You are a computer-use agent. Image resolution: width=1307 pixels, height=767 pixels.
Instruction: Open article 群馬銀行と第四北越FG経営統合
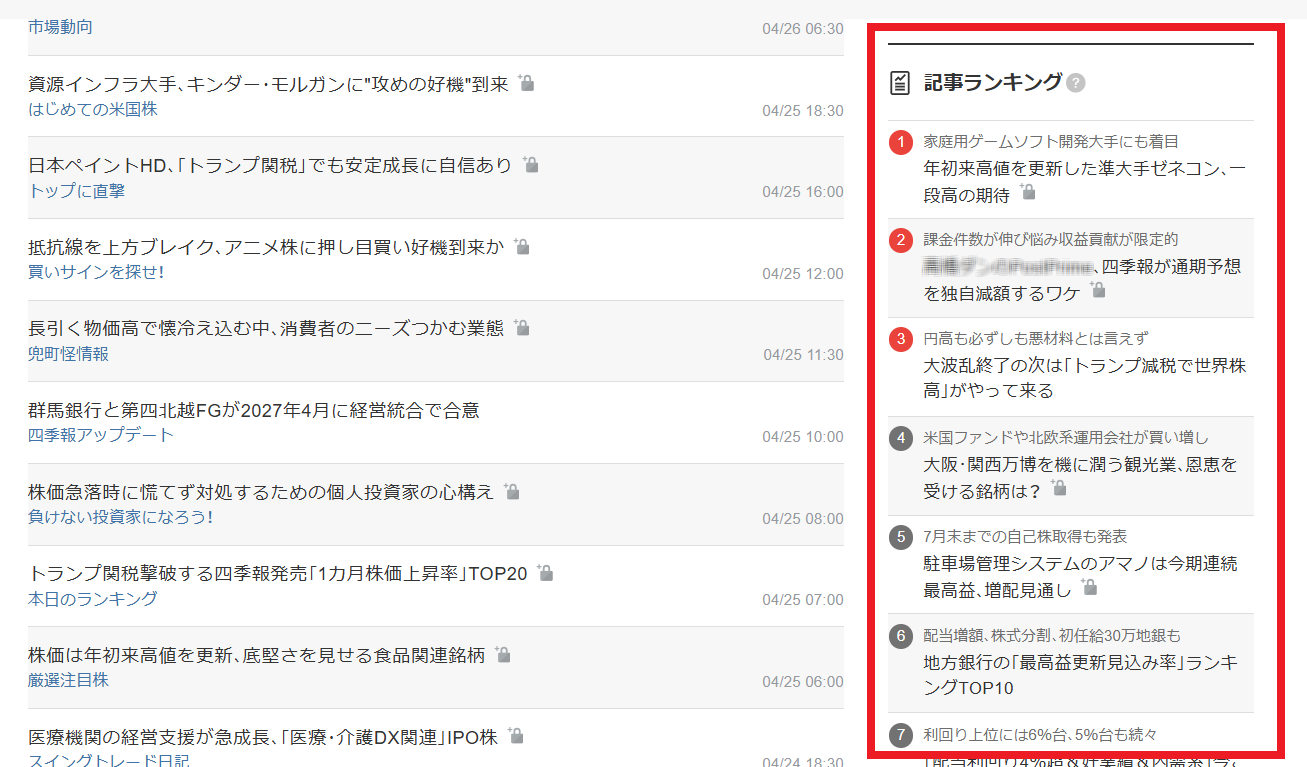pyautogui.click(x=254, y=410)
